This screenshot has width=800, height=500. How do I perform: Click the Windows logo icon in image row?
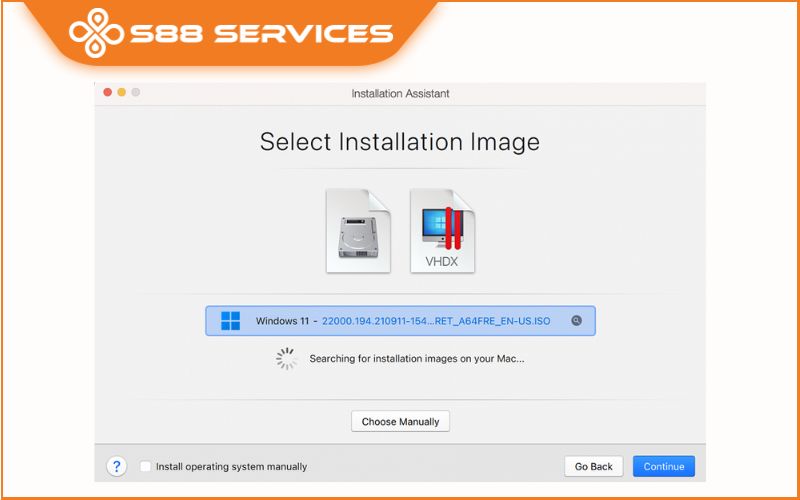click(x=230, y=321)
